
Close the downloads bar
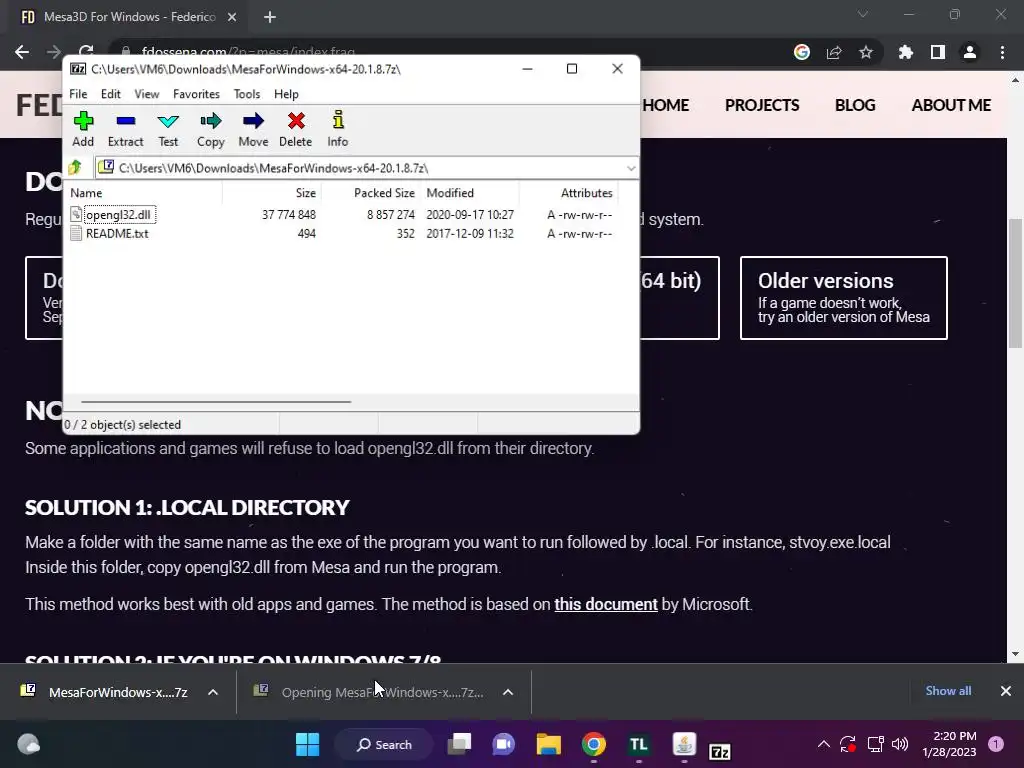(1006, 691)
